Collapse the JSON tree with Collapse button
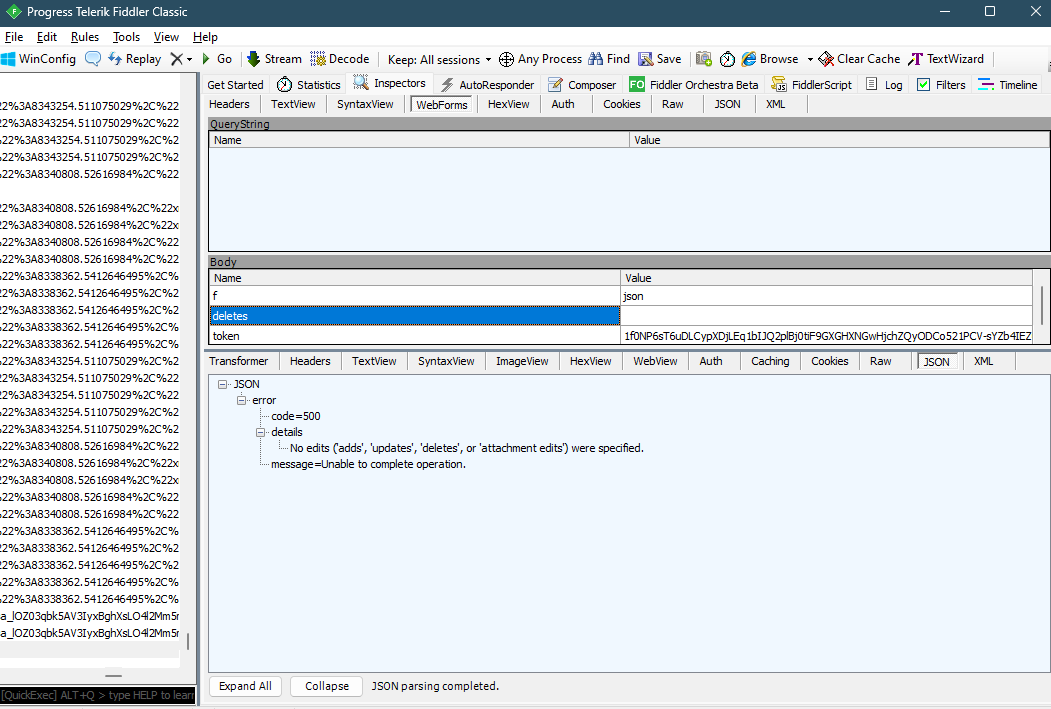Viewport: 1051px width, 709px height. pyautogui.click(x=325, y=686)
